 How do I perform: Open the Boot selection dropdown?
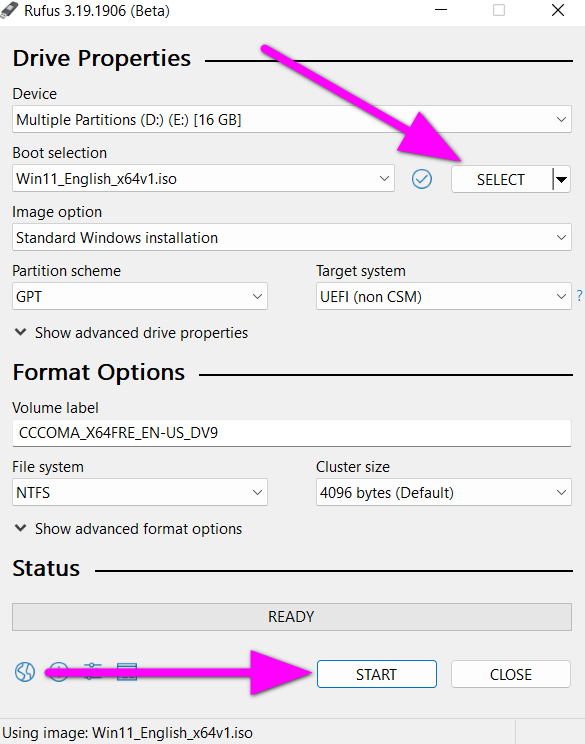tap(204, 178)
